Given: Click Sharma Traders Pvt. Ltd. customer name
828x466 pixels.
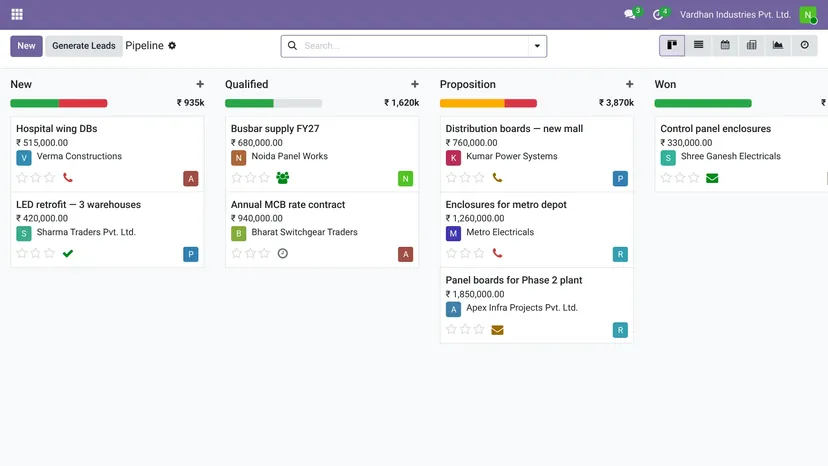Looking at the screenshot, I should click(x=86, y=232).
